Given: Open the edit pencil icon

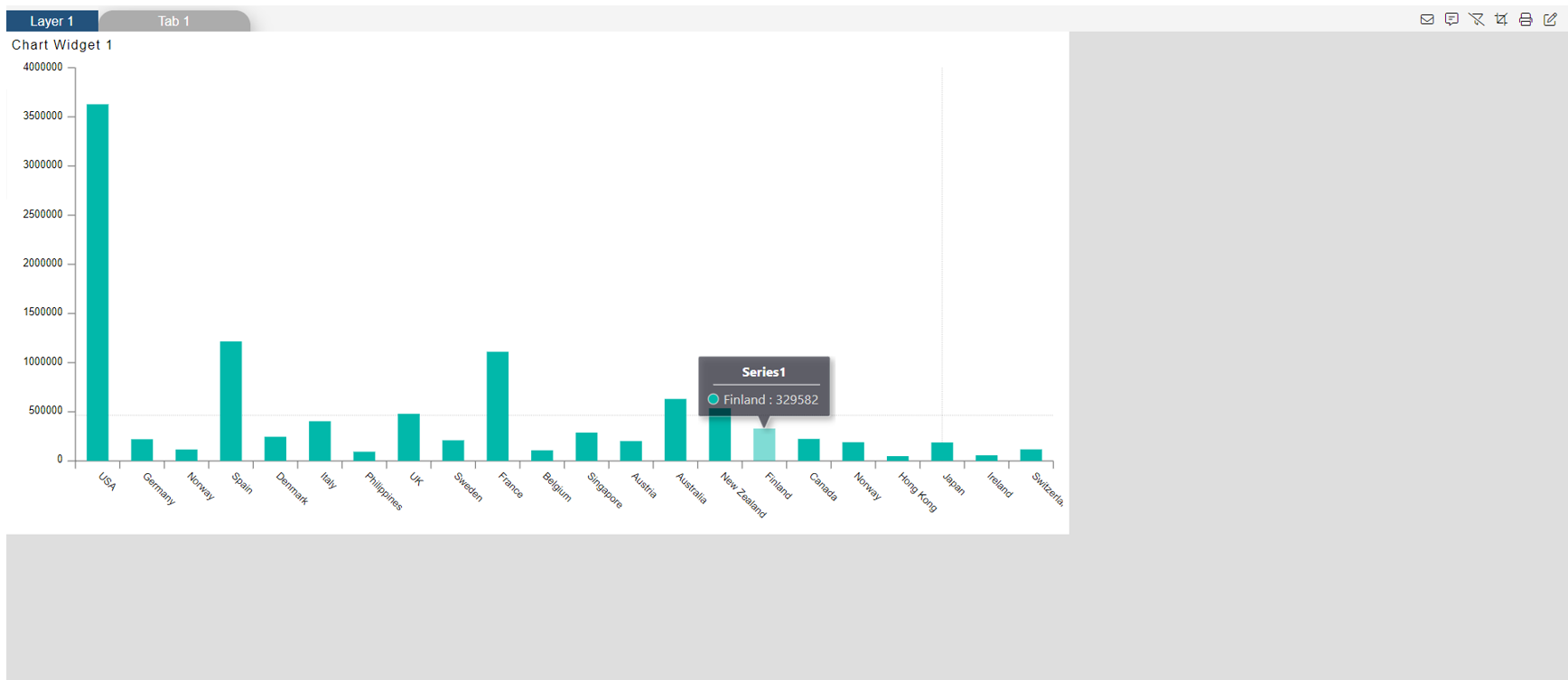Looking at the screenshot, I should (1550, 19).
